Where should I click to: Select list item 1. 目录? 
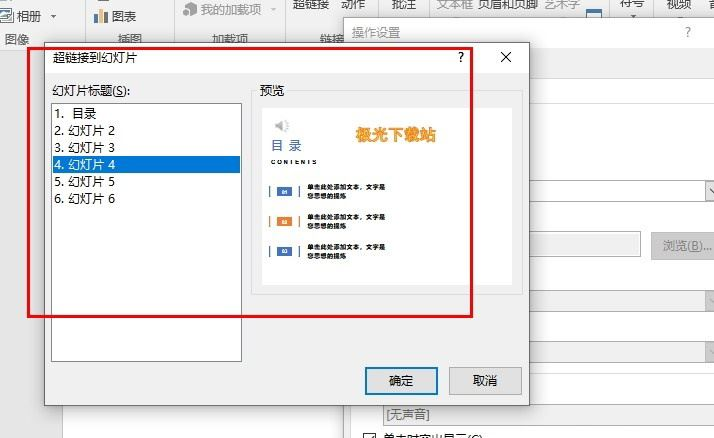pyautogui.click(x=146, y=113)
